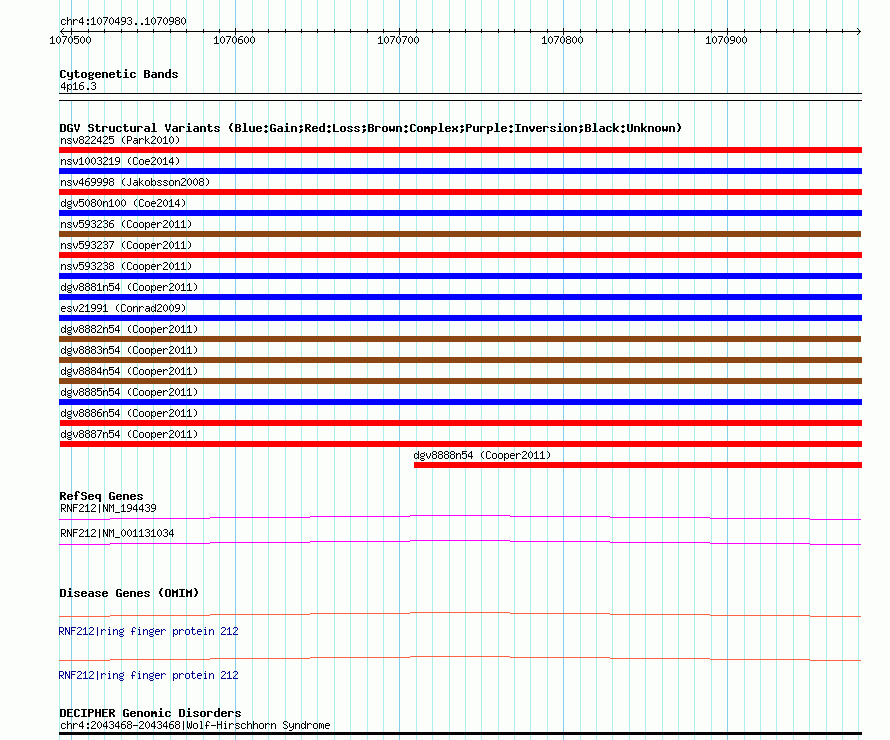Viewport: 890px width, 740px height.
Task: Select variant label dgv8888n54 (Cooper2011)
Action: (x=482, y=455)
